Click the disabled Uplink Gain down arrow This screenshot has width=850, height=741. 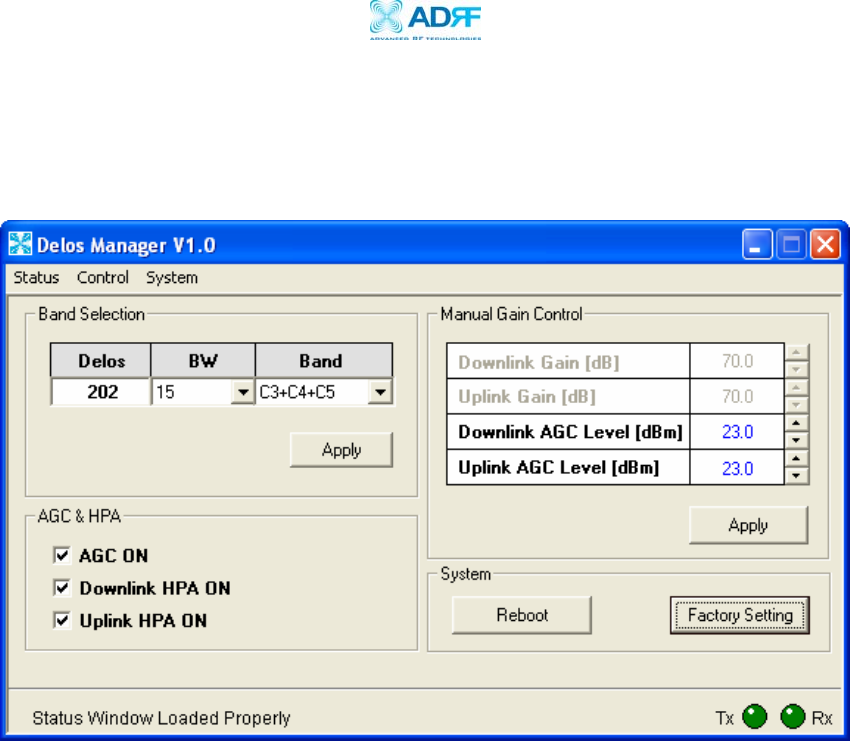pos(796,404)
